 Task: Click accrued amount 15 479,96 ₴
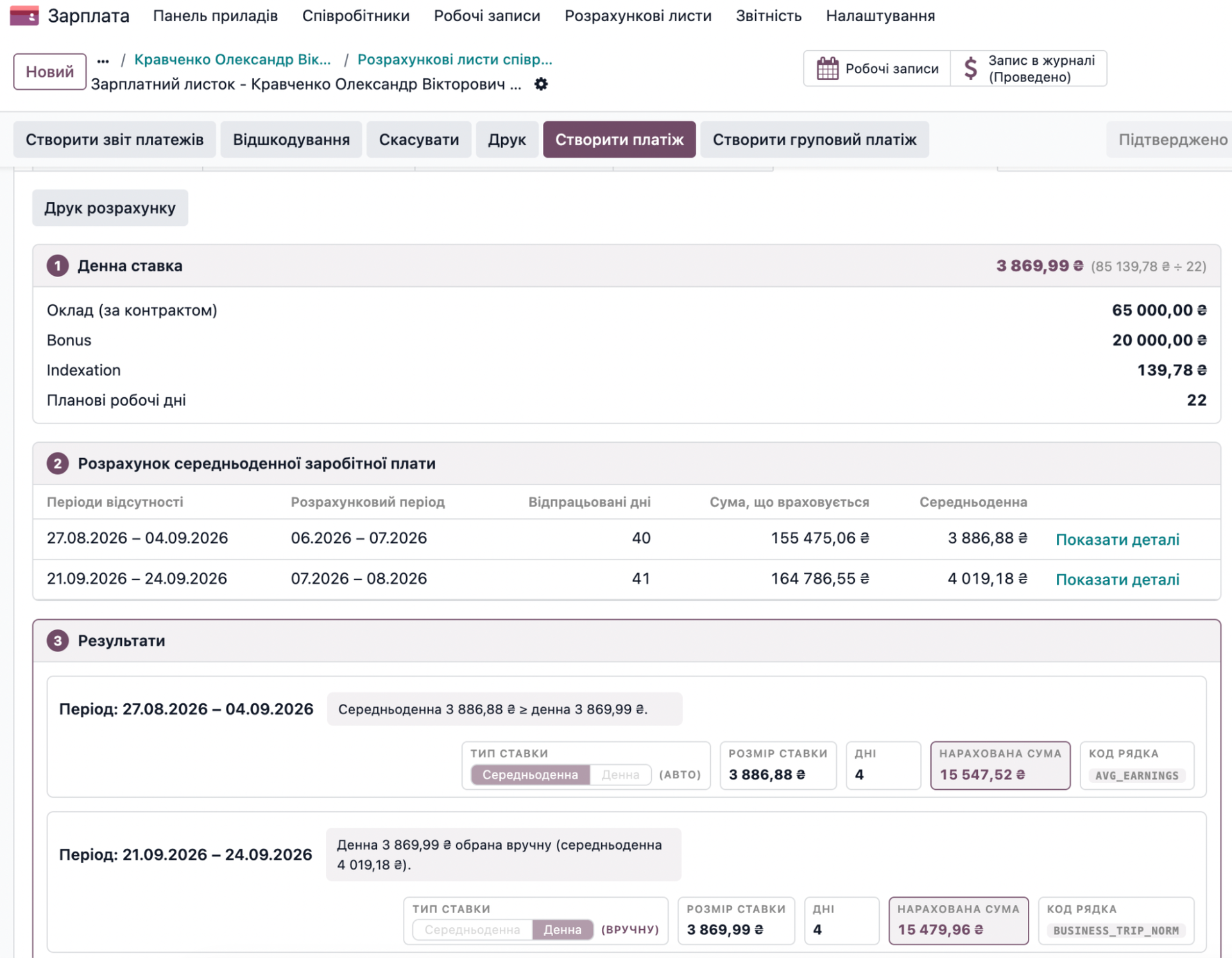pos(958,921)
